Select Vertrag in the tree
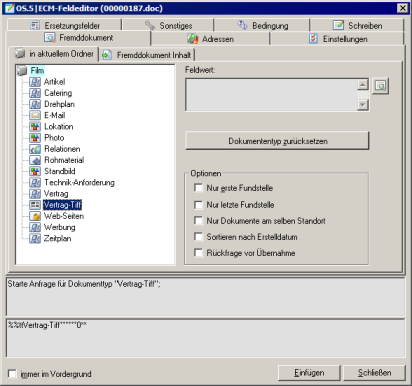Viewport: 412px width, 386px height. [x=56, y=194]
